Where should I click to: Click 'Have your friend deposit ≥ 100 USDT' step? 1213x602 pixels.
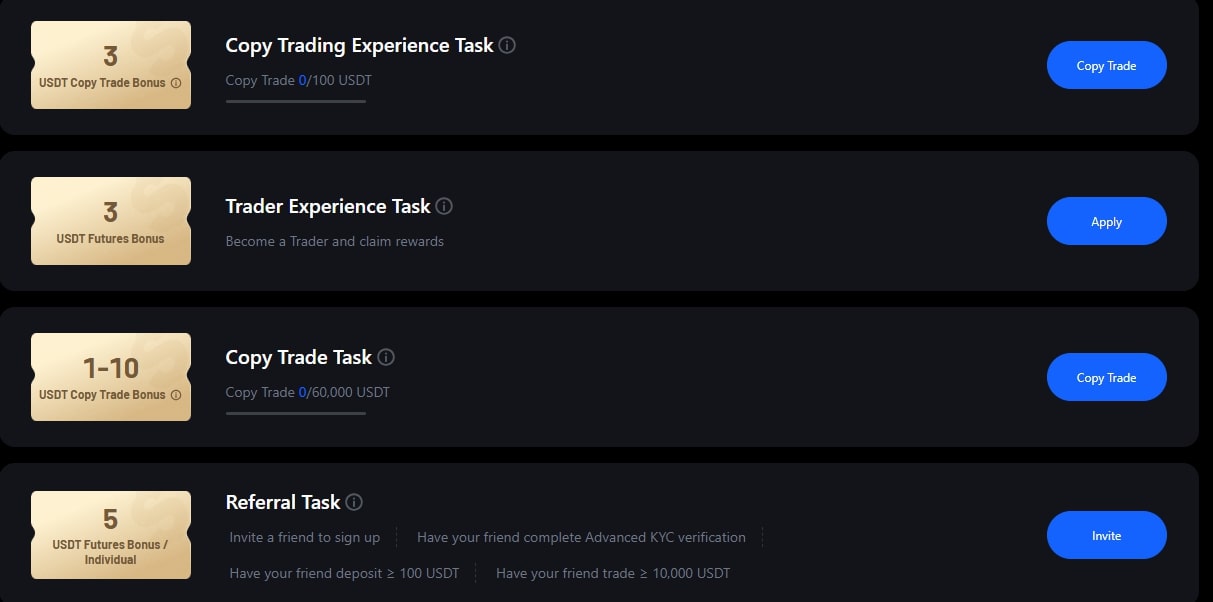[x=344, y=573]
